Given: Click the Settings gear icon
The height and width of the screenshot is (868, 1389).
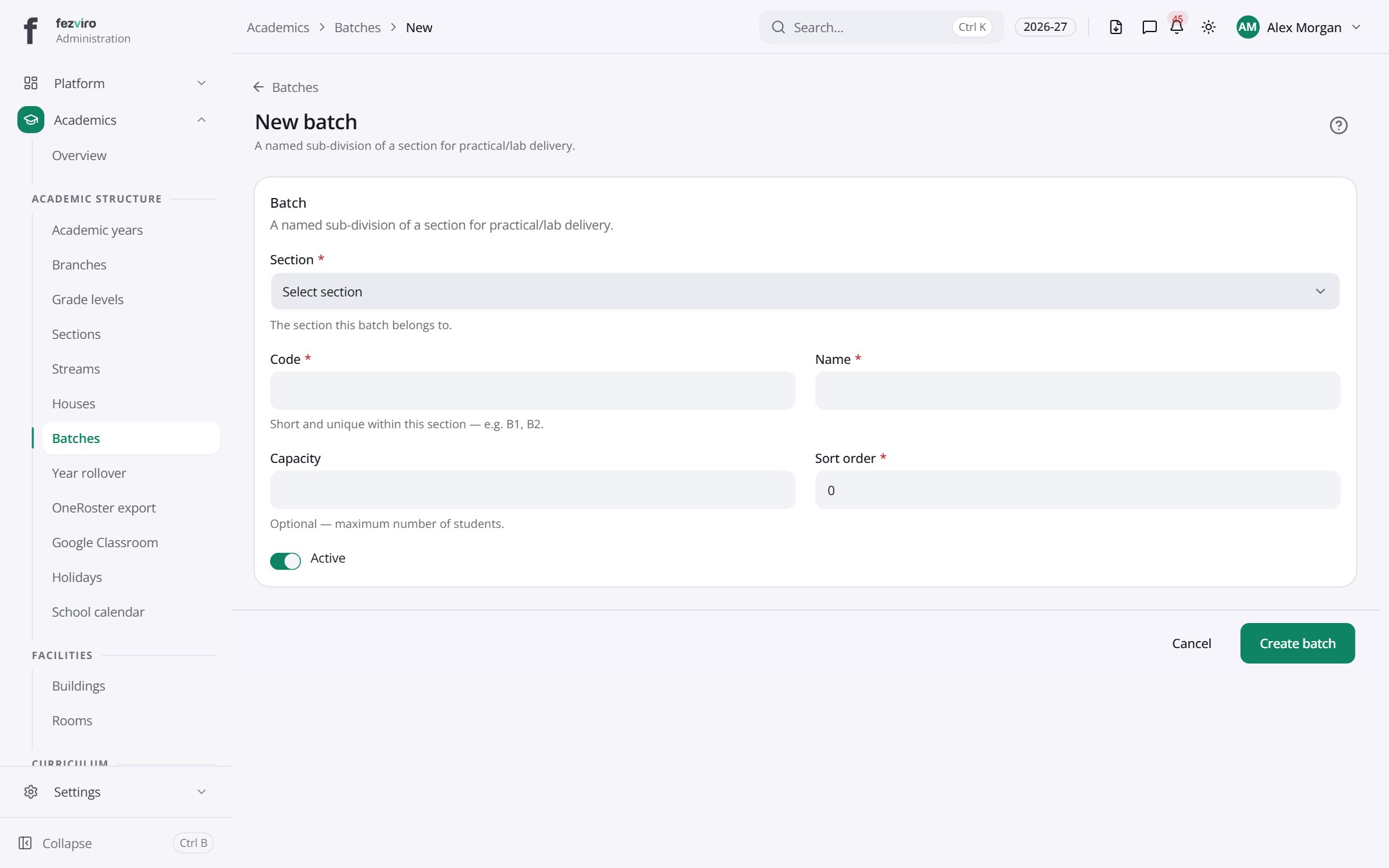Looking at the screenshot, I should 31,791.
